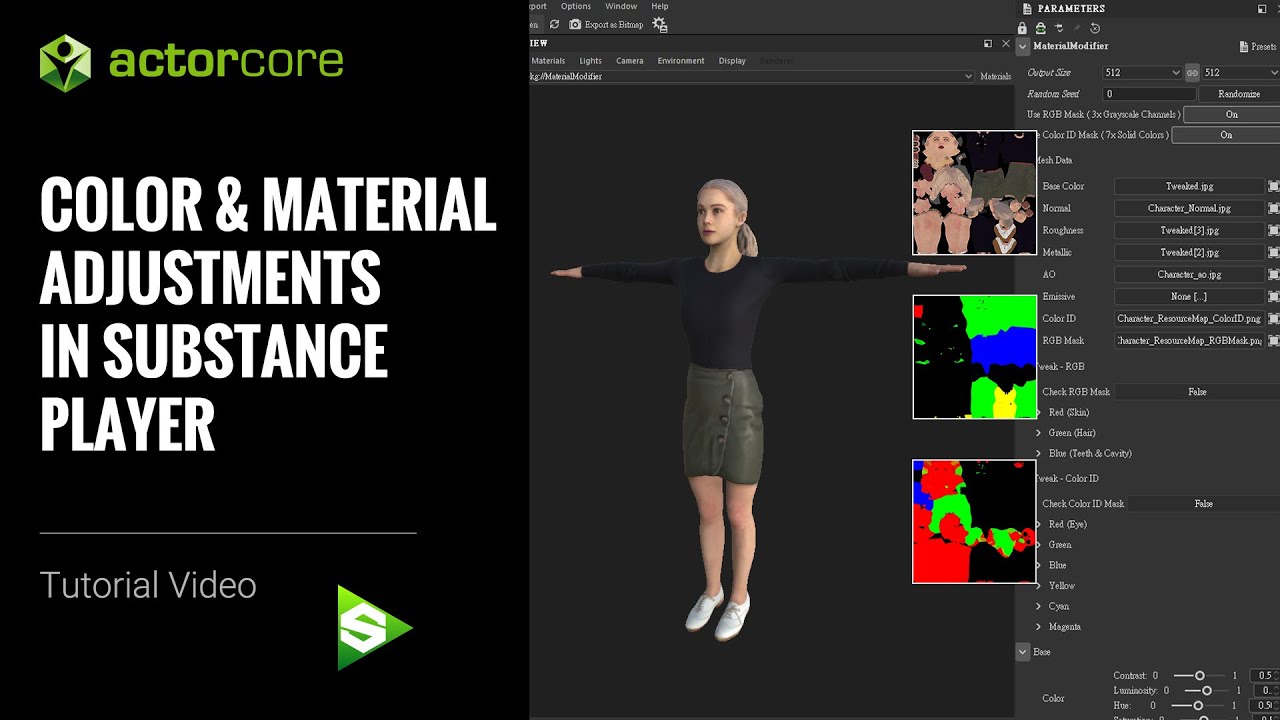Click the Export as Bitmap label
This screenshot has width=1280, height=720.
(x=614, y=24)
